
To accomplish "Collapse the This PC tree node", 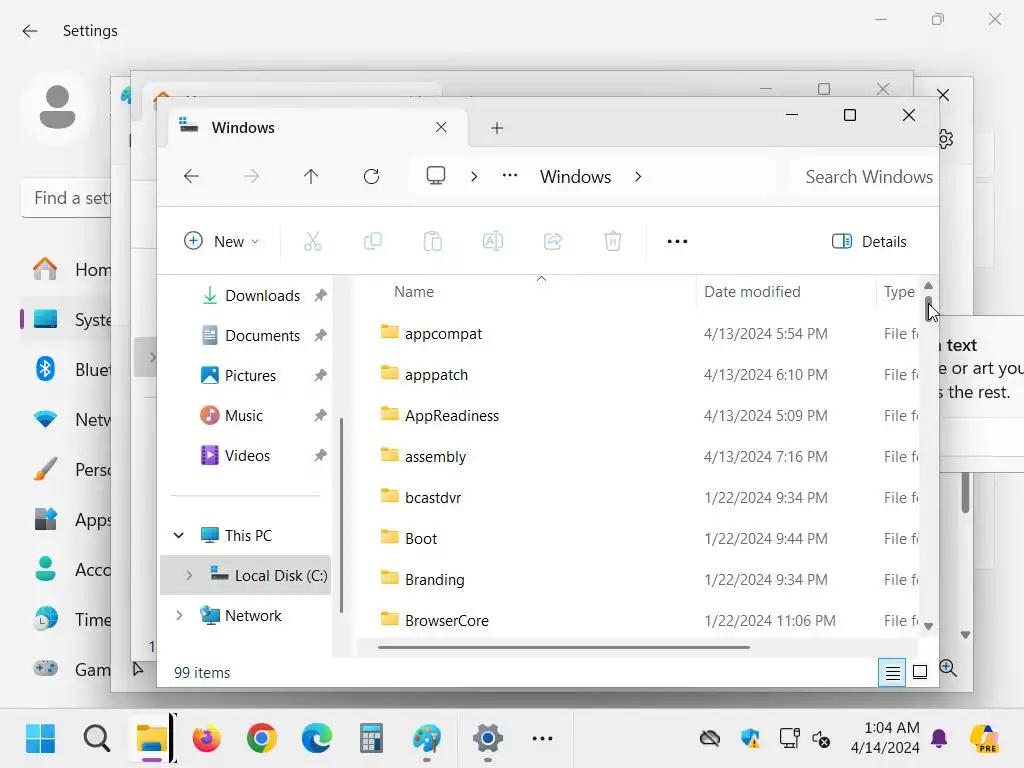I will (179, 536).
